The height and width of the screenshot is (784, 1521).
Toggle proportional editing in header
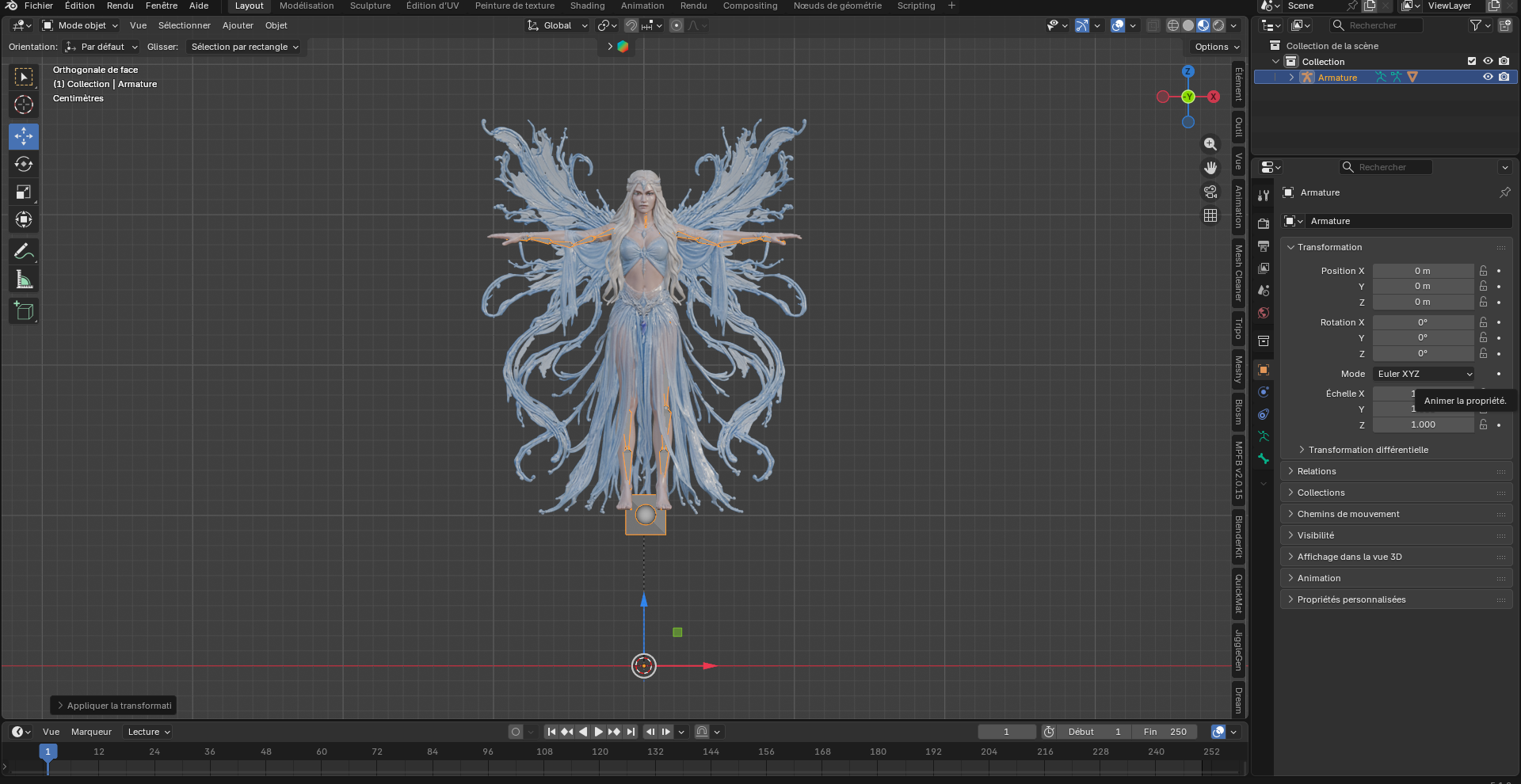pyautogui.click(x=677, y=25)
